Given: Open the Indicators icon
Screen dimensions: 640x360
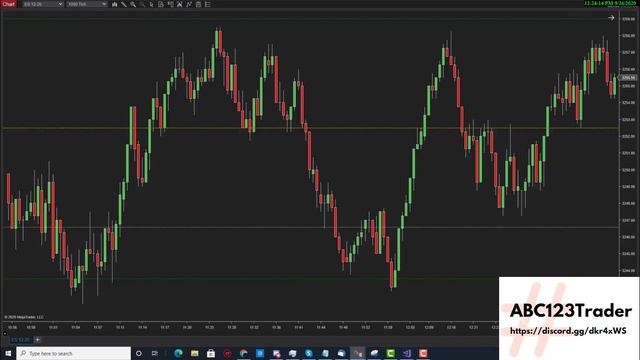Looking at the screenshot, I should coord(189,4).
